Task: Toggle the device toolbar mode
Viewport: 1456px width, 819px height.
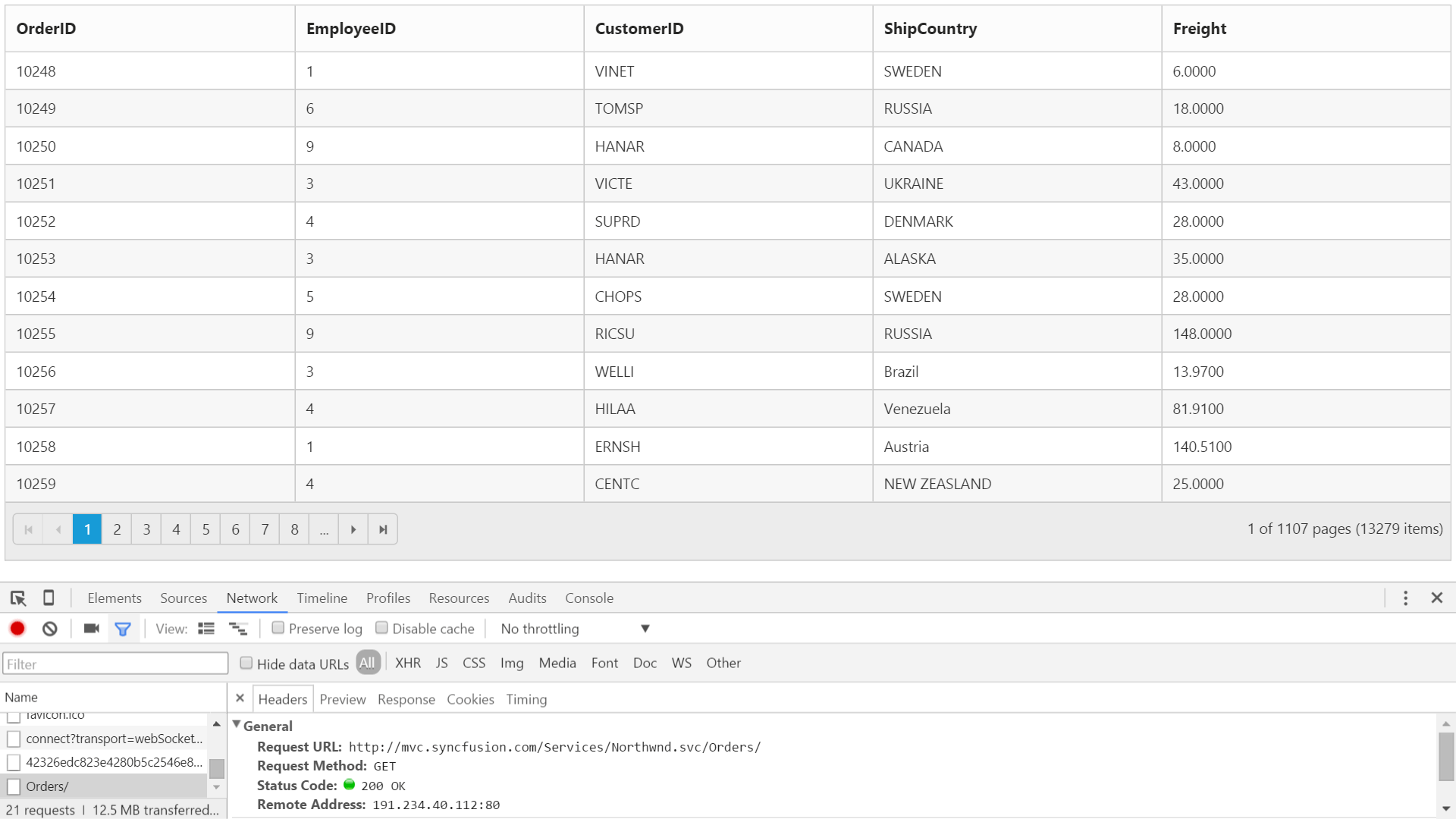Action: (48, 598)
